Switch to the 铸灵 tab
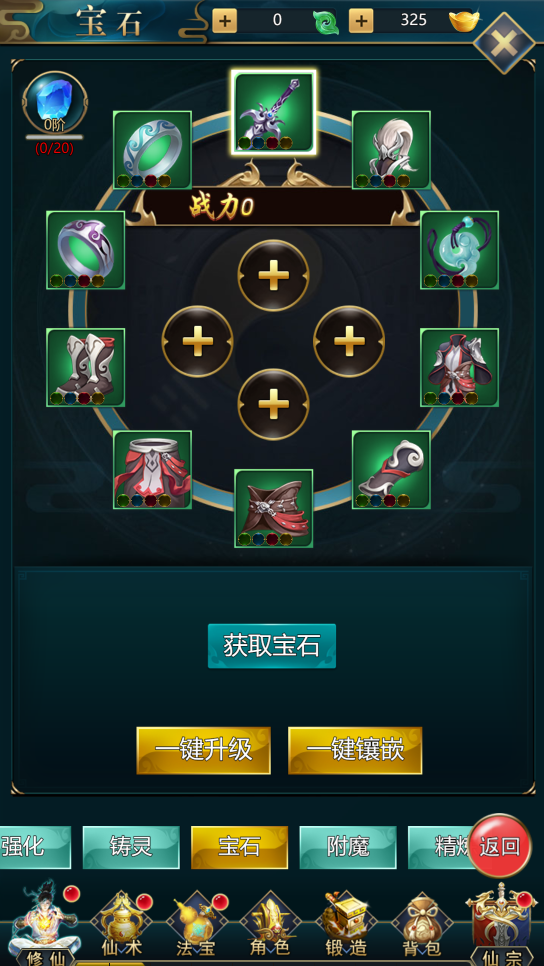The image size is (544, 966). coord(131,847)
